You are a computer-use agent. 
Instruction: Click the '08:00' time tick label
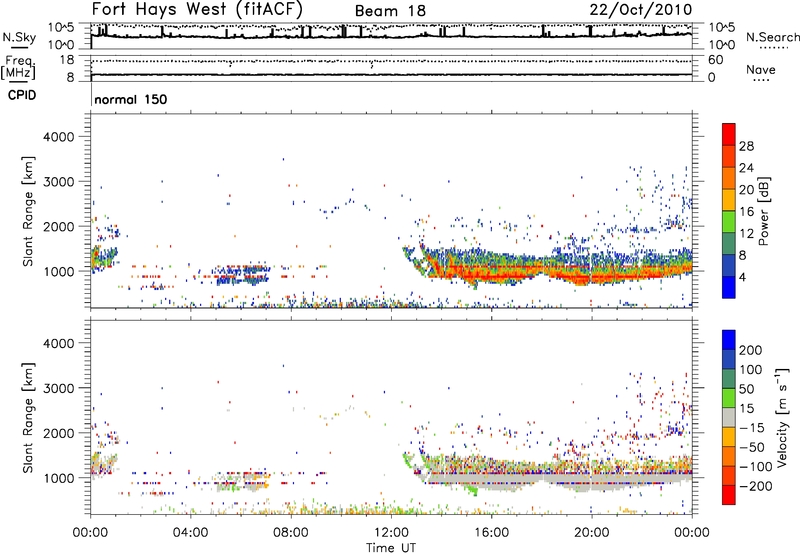pyautogui.click(x=291, y=533)
